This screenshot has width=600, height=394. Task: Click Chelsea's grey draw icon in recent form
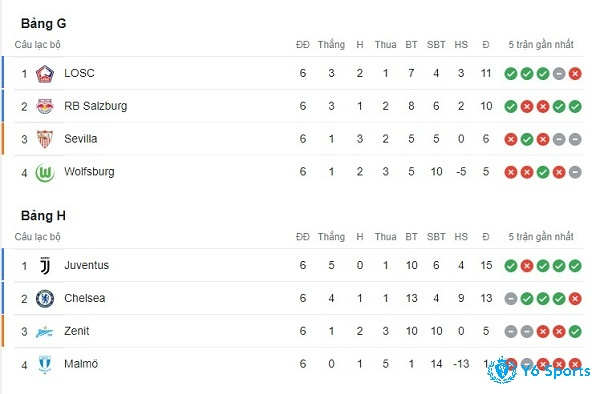click(510, 298)
